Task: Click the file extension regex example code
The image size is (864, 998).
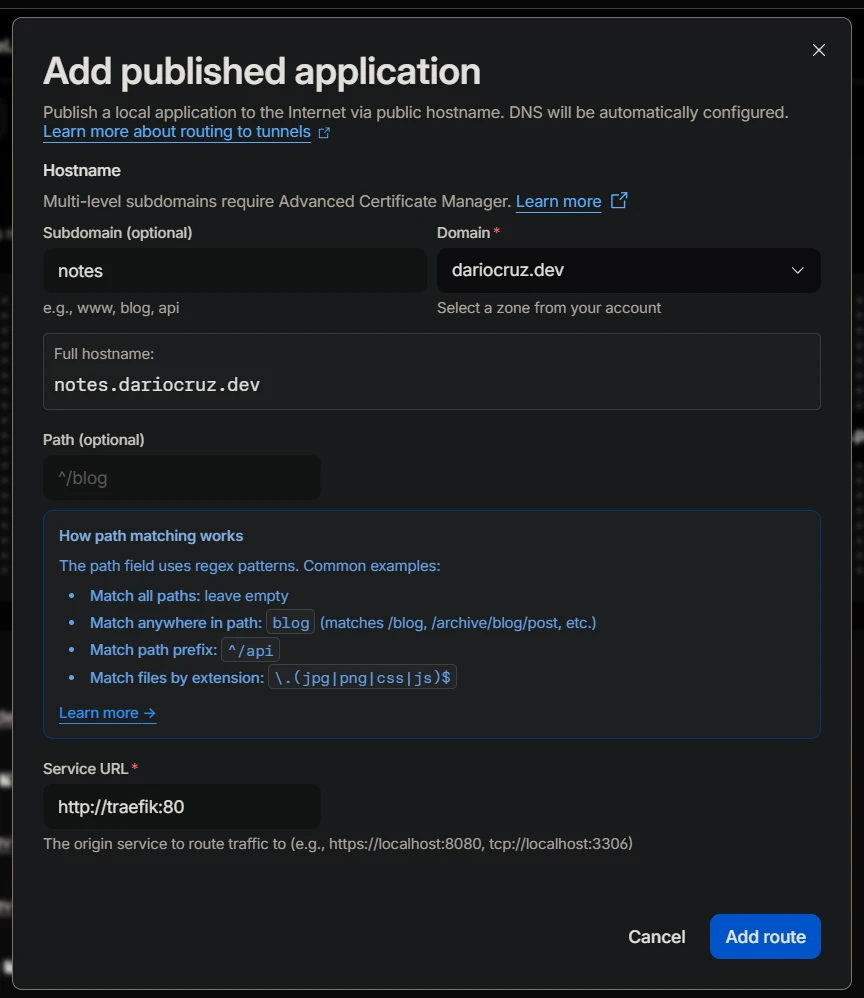Action: tap(362, 677)
